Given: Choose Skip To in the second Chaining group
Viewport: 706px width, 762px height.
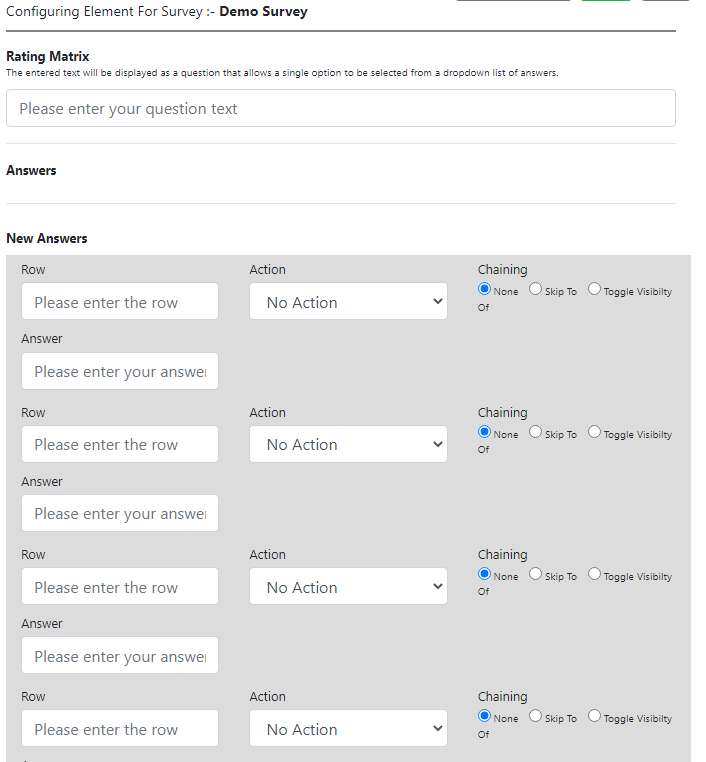Looking at the screenshot, I should (x=536, y=433).
